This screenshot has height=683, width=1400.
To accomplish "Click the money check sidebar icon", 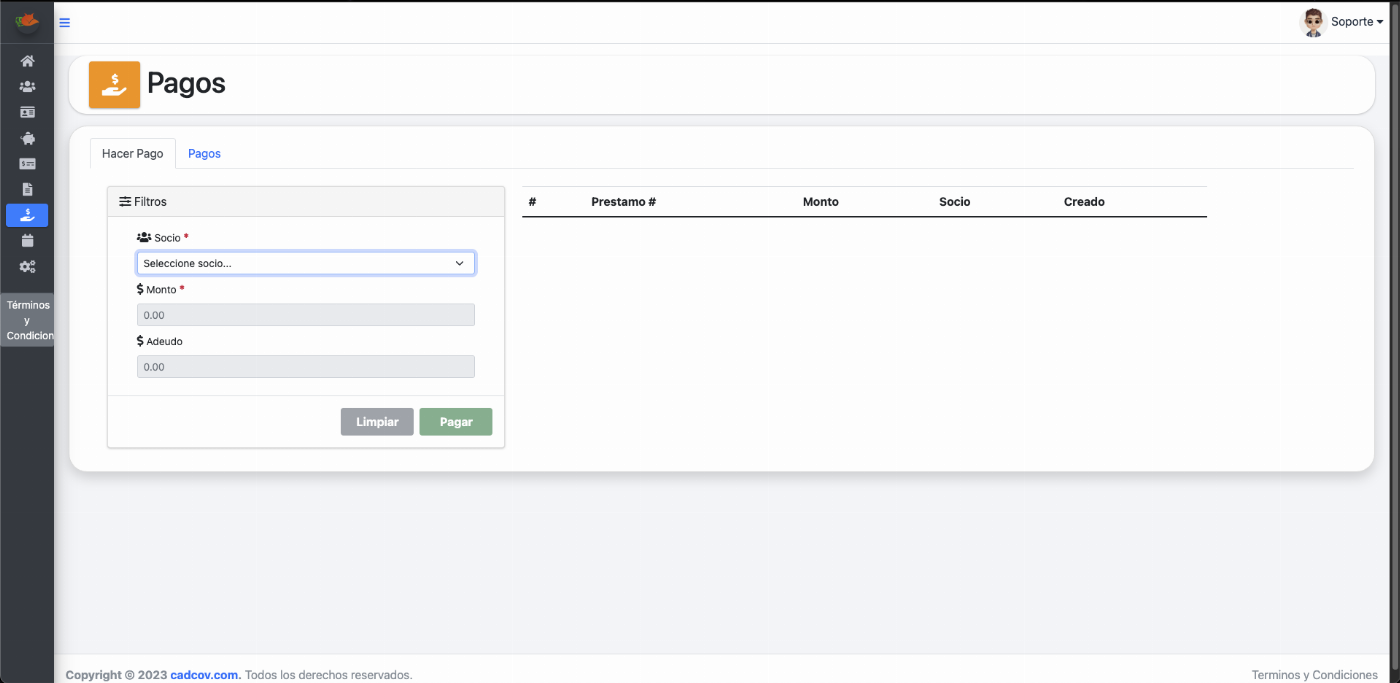I will pyautogui.click(x=27, y=163).
